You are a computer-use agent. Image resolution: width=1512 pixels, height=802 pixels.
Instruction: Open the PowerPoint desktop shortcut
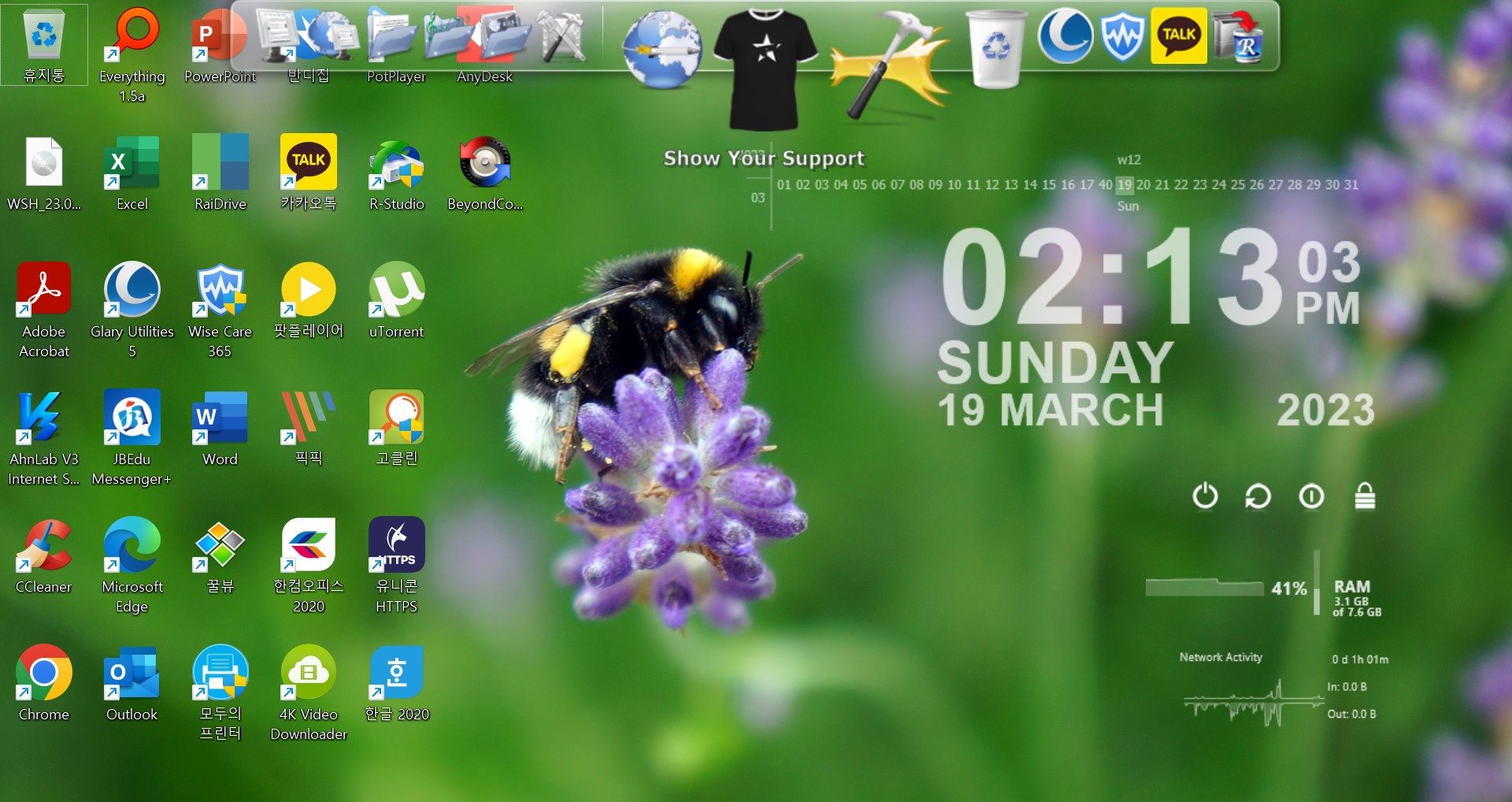point(220,44)
